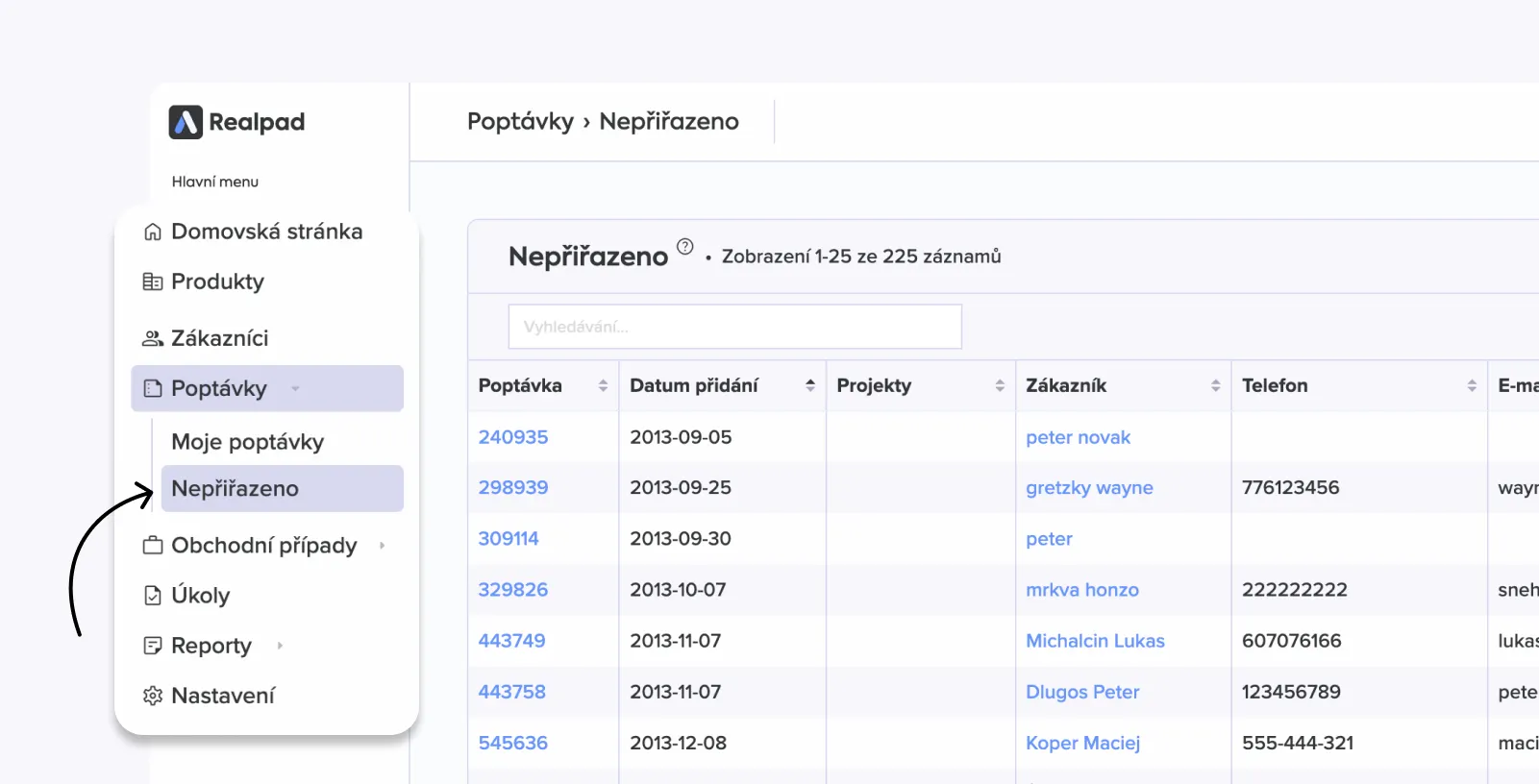The width and height of the screenshot is (1539, 784).
Task: Click the home icon beside Domovská stránka
Action: point(152,232)
